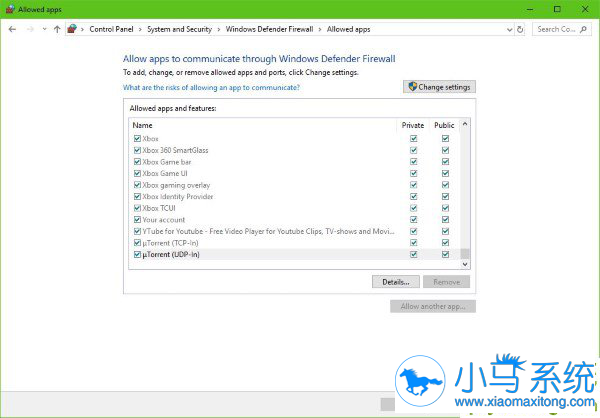600x418 pixels.
Task: Click the Forward navigation arrow
Action: tap(30, 29)
